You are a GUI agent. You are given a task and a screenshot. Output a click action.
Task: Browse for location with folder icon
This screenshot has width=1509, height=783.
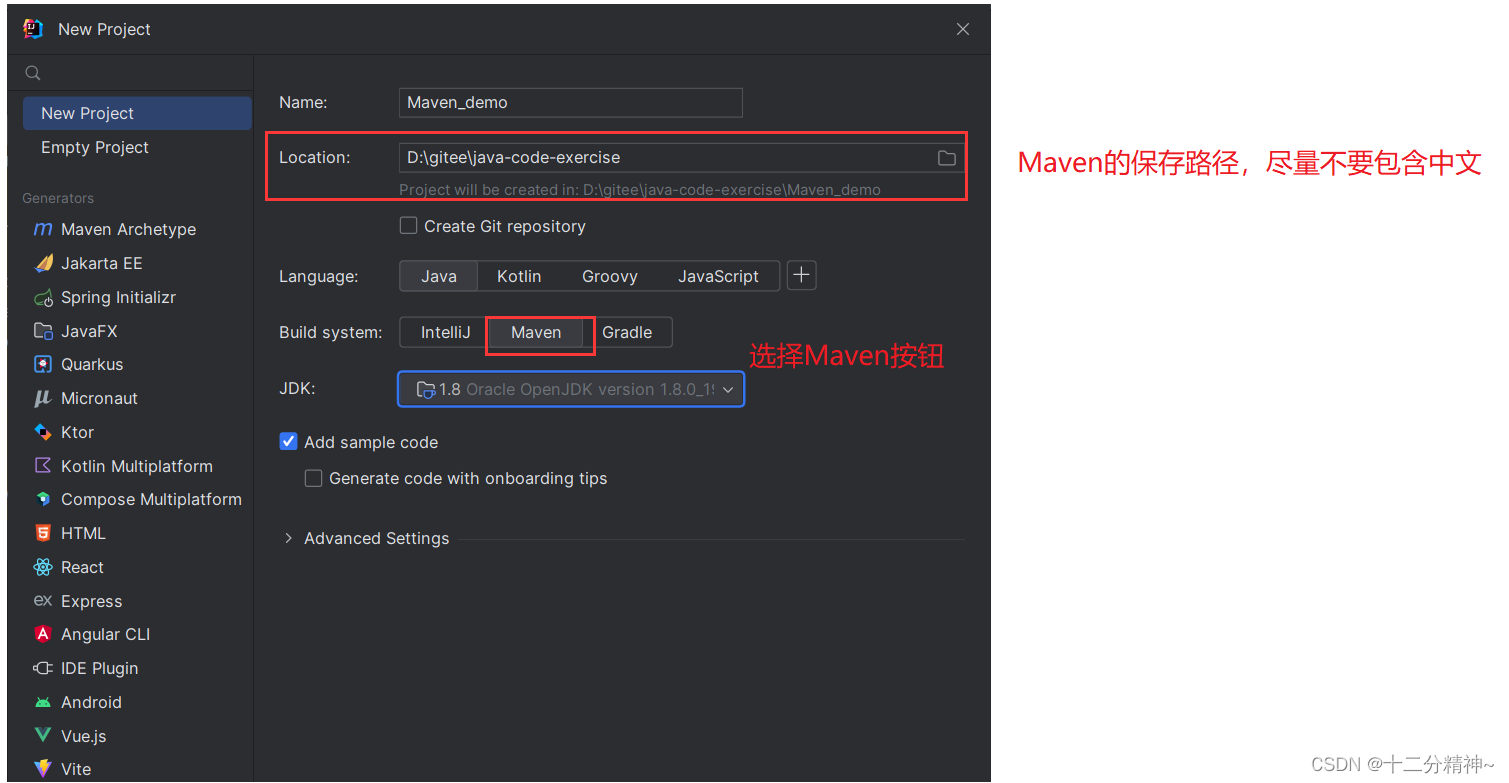click(x=946, y=158)
